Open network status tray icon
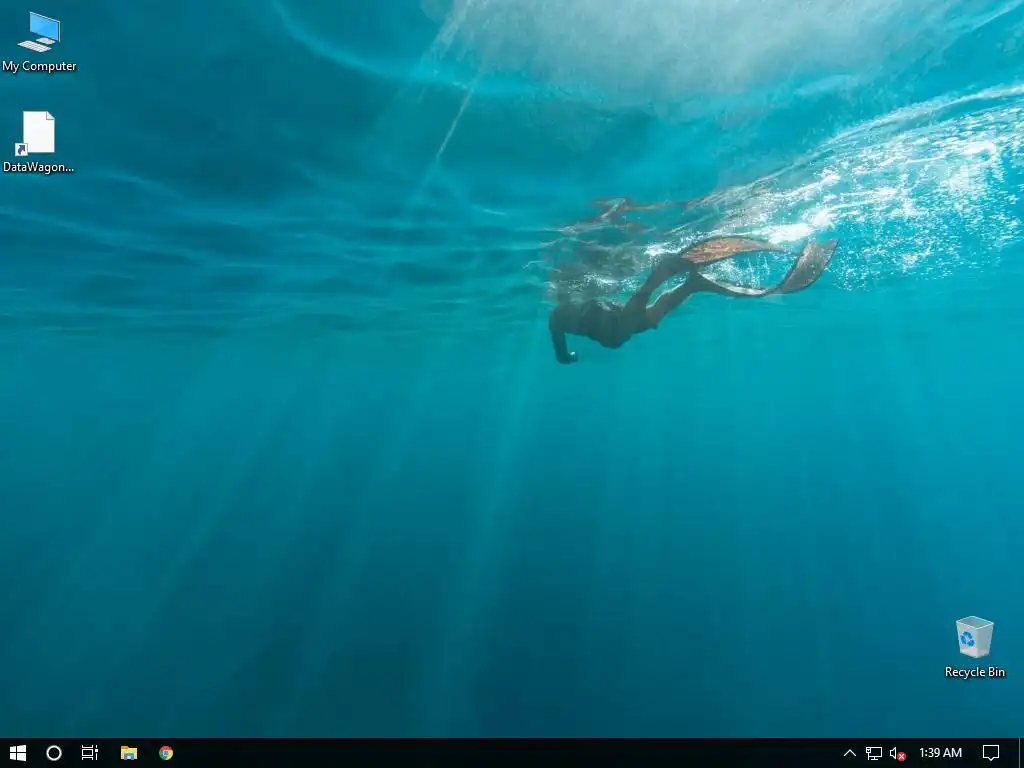Image resolution: width=1024 pixels, height=768 pixels. point(874,753)
